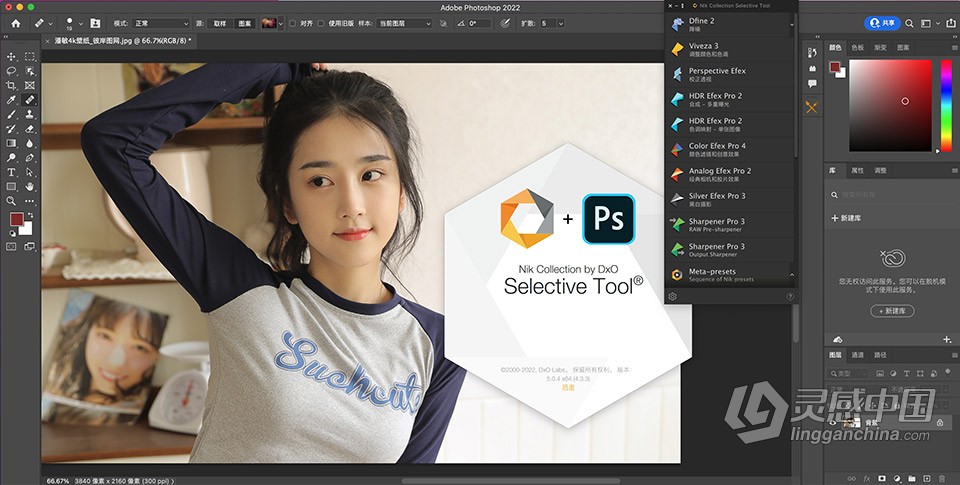The height and width of the screenshot is (485, 960).
Task: Select the Crop tool
Action: pyautogui.click(x=11, y=86)
